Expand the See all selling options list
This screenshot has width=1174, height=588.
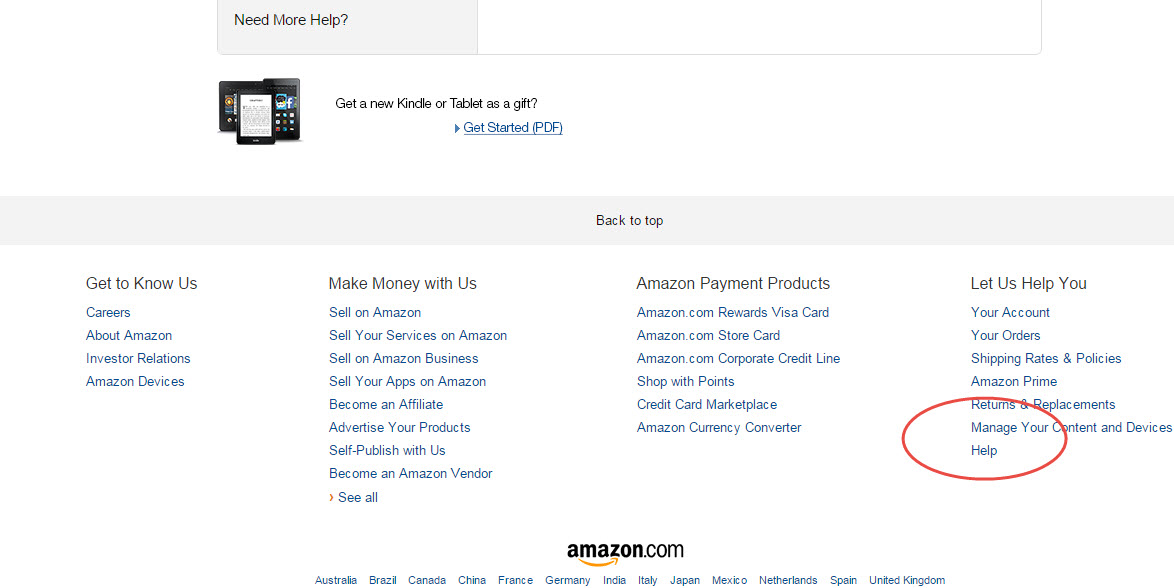(356, 497)
